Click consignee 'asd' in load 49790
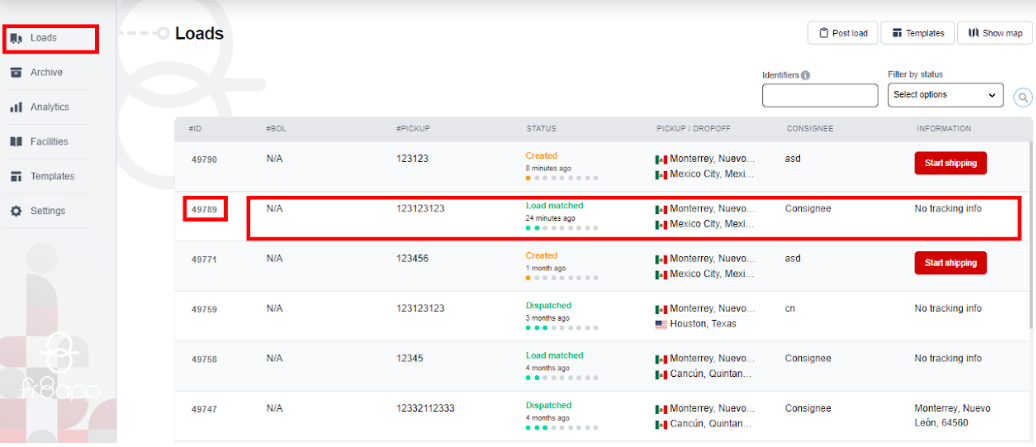The image size is (1036, 447). pyautogui.click(x=792, y=158)
